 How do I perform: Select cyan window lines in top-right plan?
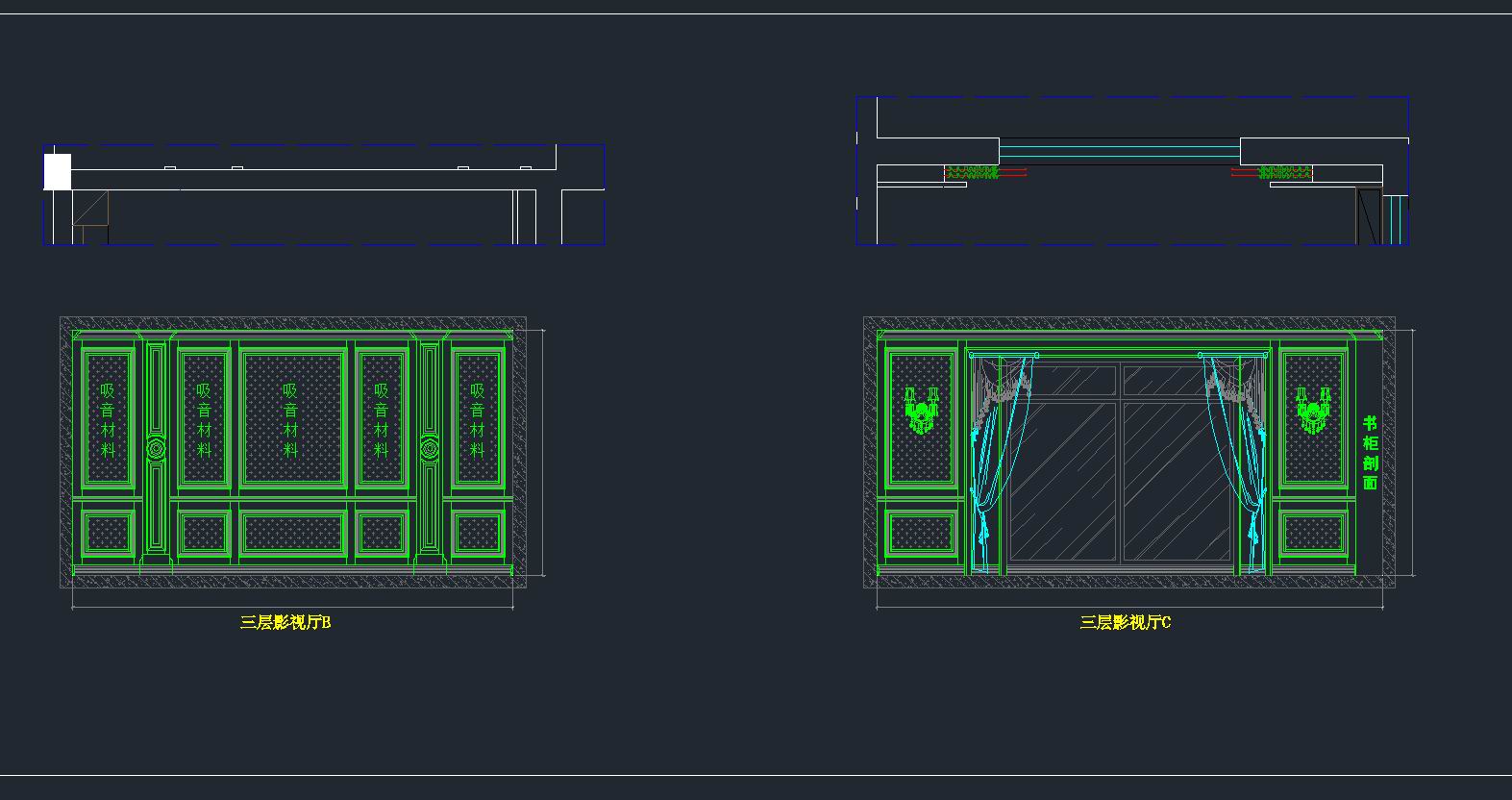[1119, 151]
